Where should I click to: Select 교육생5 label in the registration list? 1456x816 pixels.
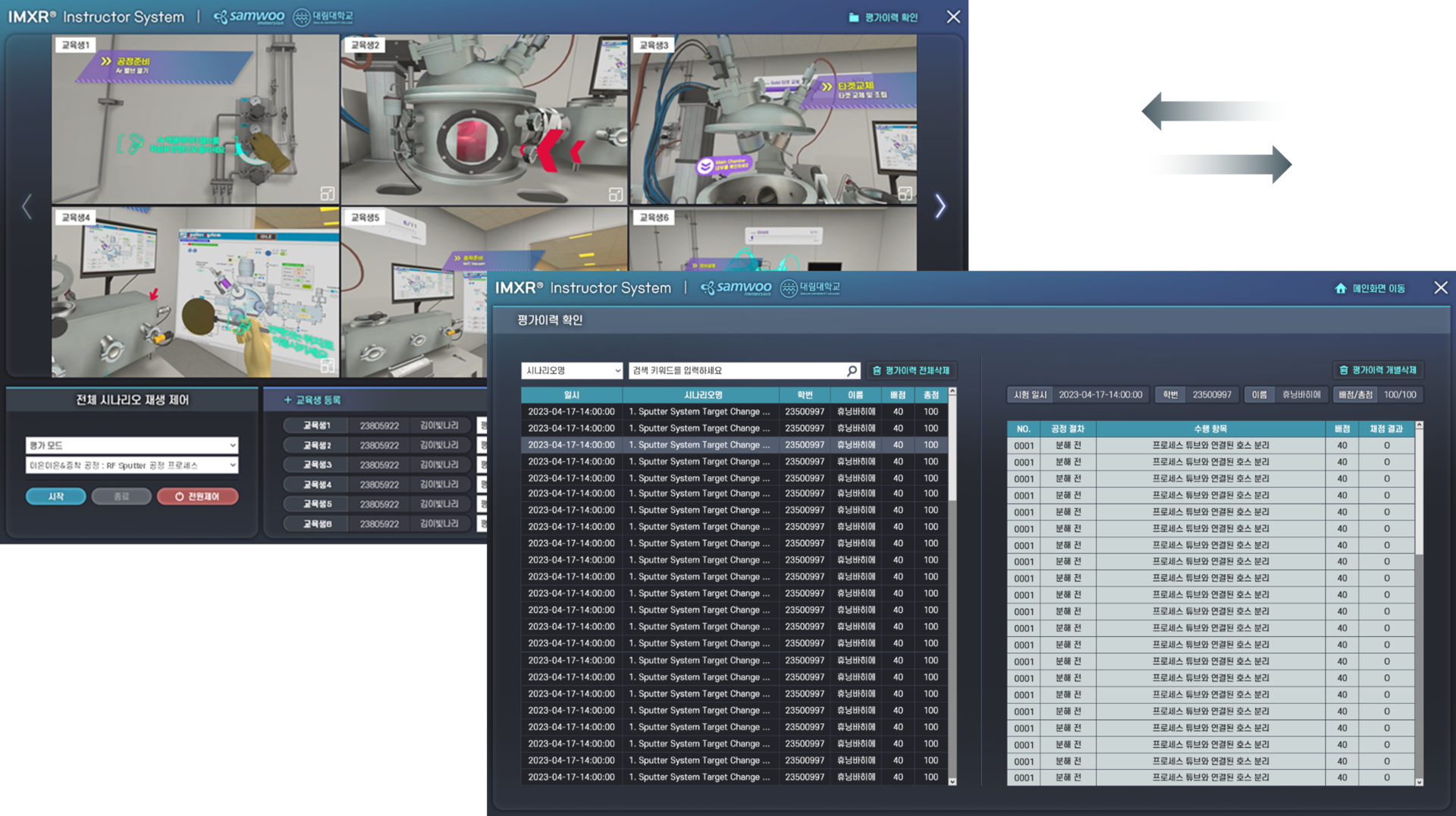click(x=317, y=504)
